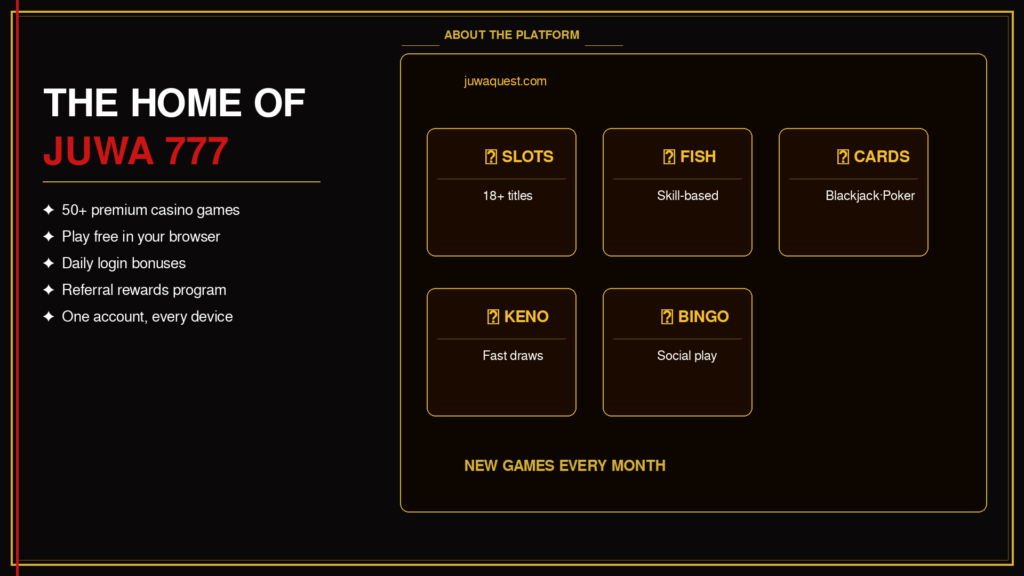Screen dimensions: 1024x576
Task: Choose the KENO Fast draws card
Action: click(x=502, y=352)
